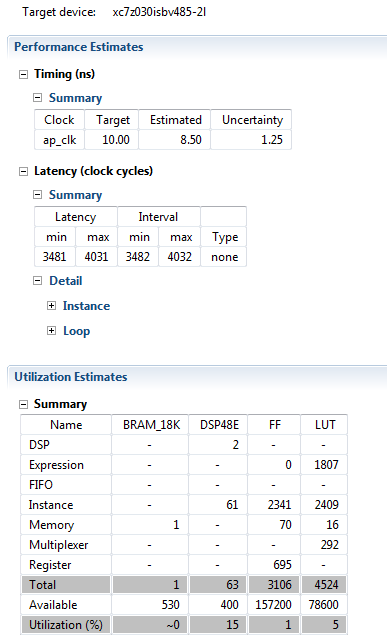387x642 pixels.
Task: Select Available FF value 157200
Action: click(274, 605)
